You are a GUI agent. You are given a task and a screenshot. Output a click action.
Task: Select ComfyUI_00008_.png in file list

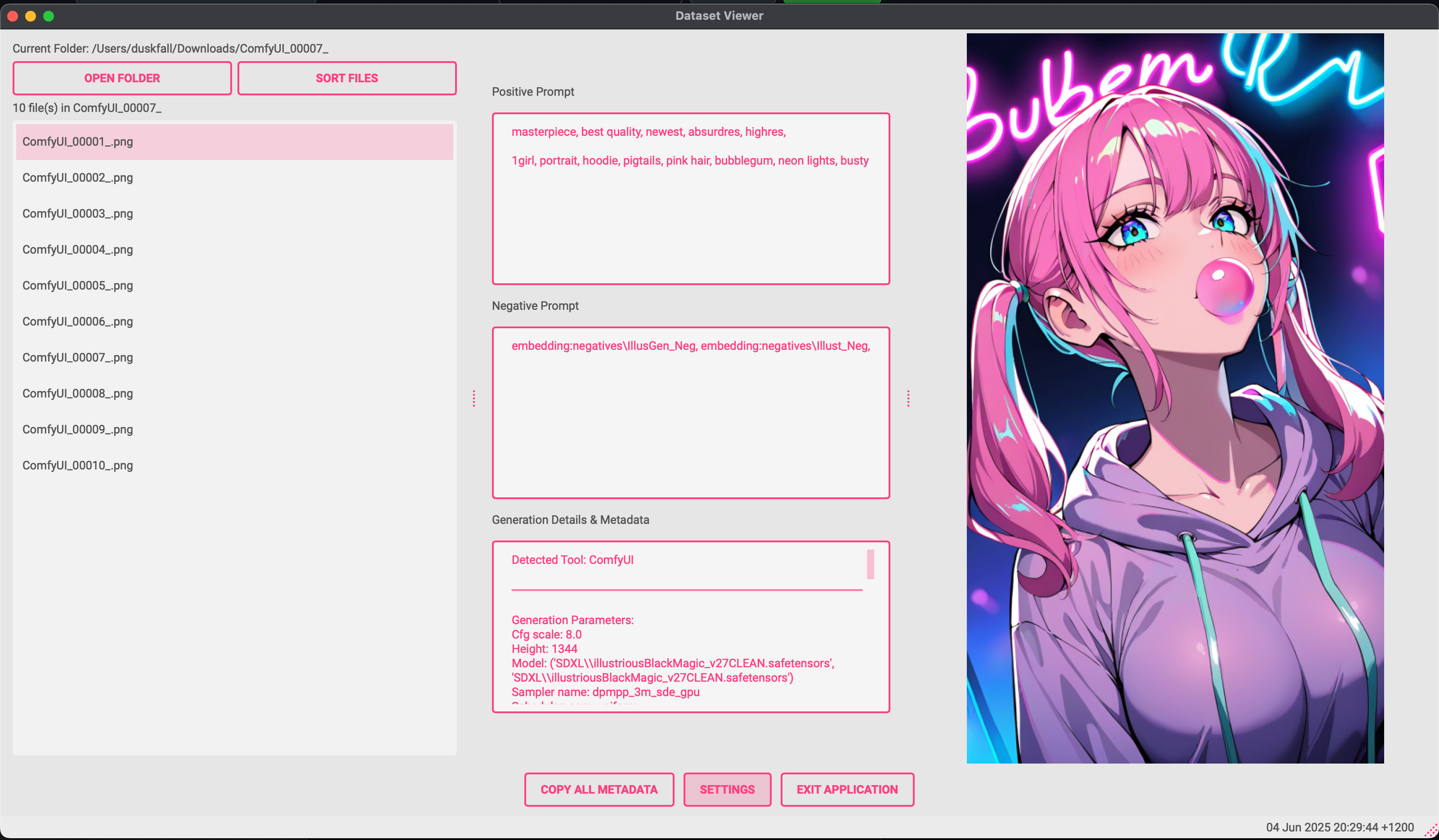(x=78, y=393)
